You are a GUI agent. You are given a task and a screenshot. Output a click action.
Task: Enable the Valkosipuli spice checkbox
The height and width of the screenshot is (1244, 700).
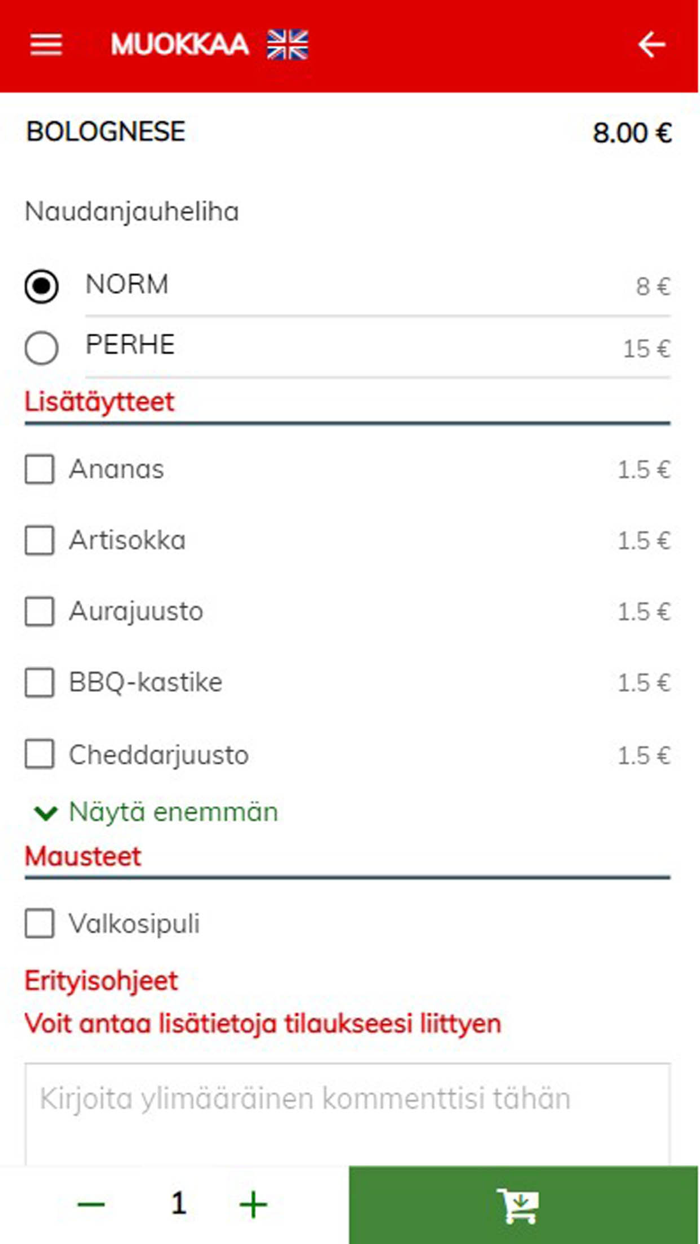click(40, 924)
